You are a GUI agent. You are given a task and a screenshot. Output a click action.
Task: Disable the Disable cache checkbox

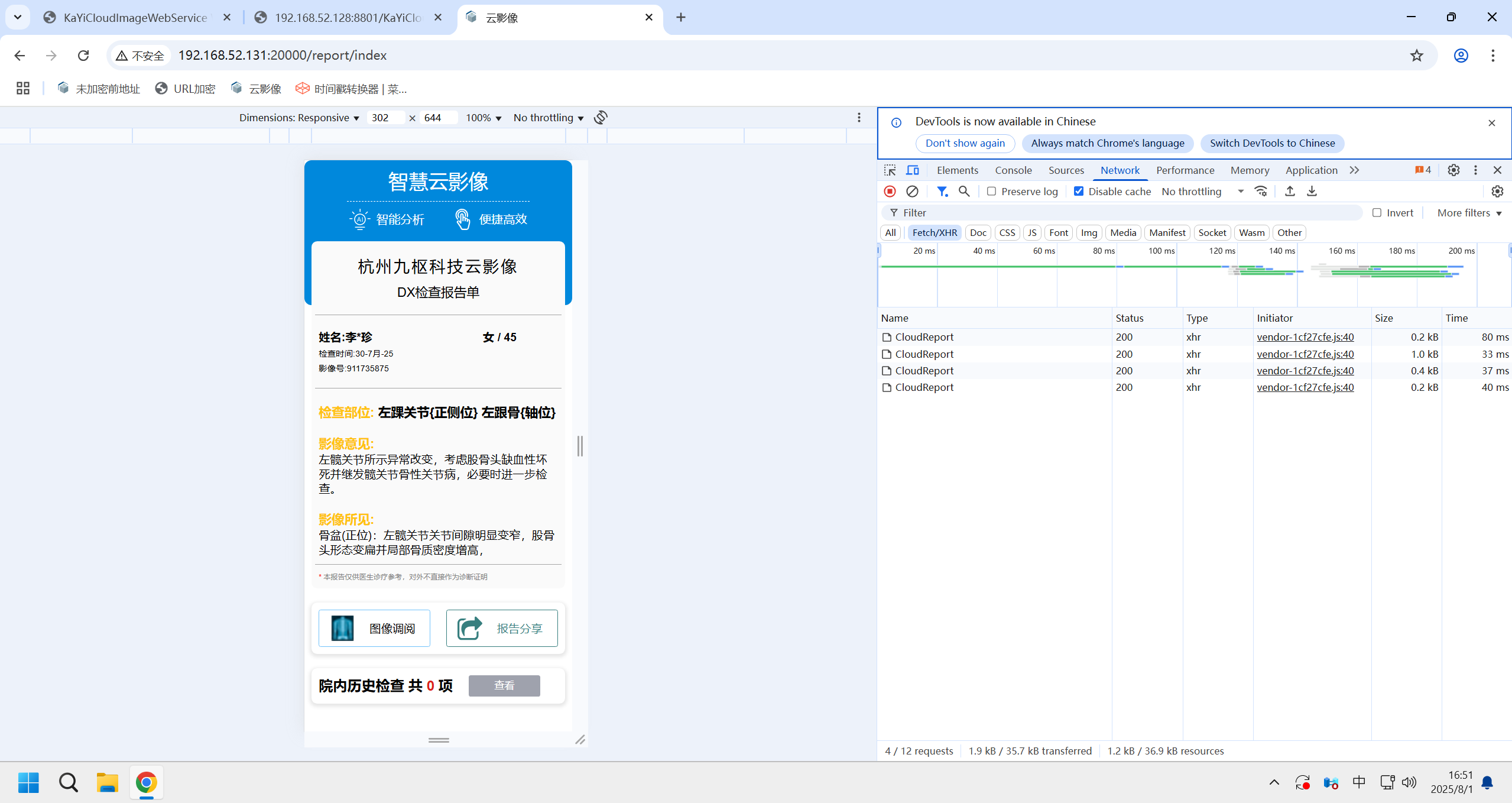tap(1079, 191)
